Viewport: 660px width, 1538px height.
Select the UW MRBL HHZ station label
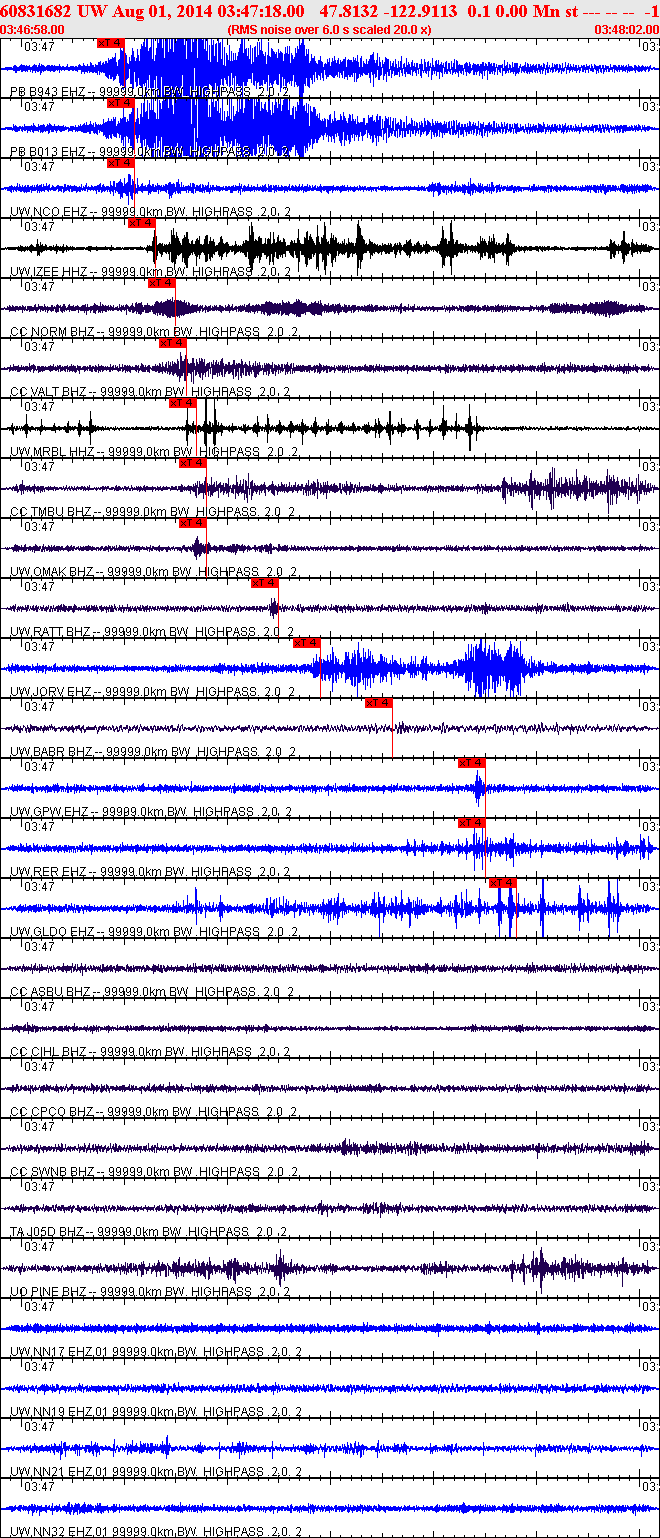pos(154,452)
